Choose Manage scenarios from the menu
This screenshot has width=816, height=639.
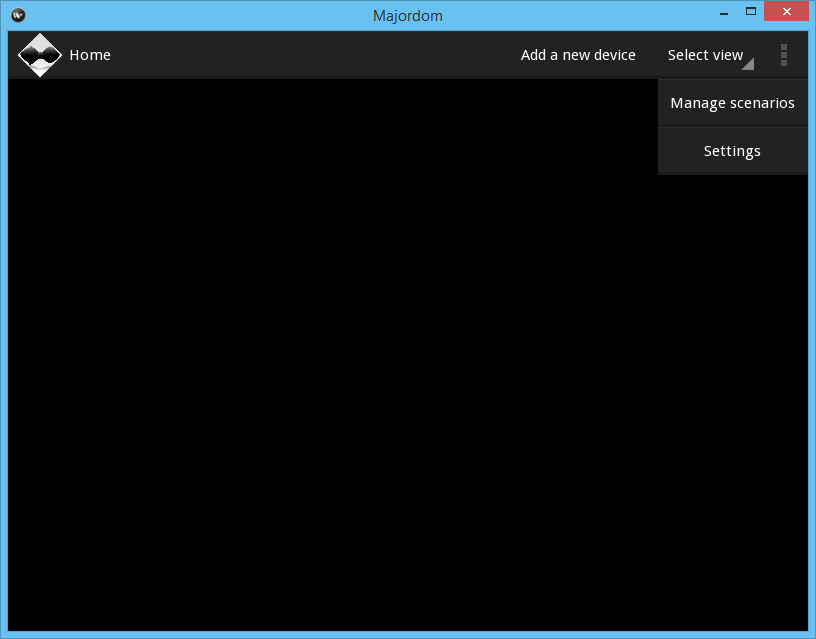click(732, 102)
